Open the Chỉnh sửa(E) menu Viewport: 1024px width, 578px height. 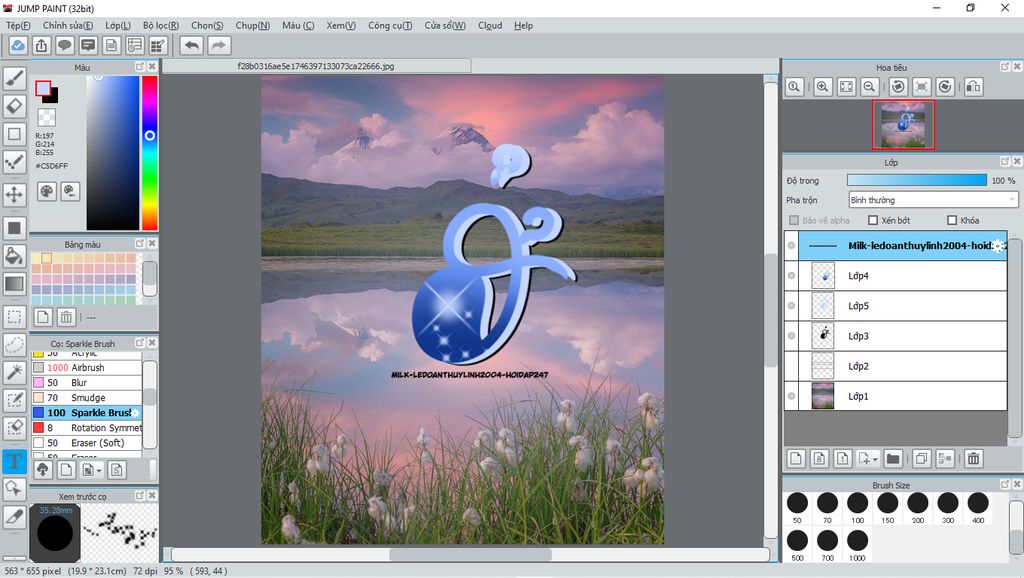[68, 25]
